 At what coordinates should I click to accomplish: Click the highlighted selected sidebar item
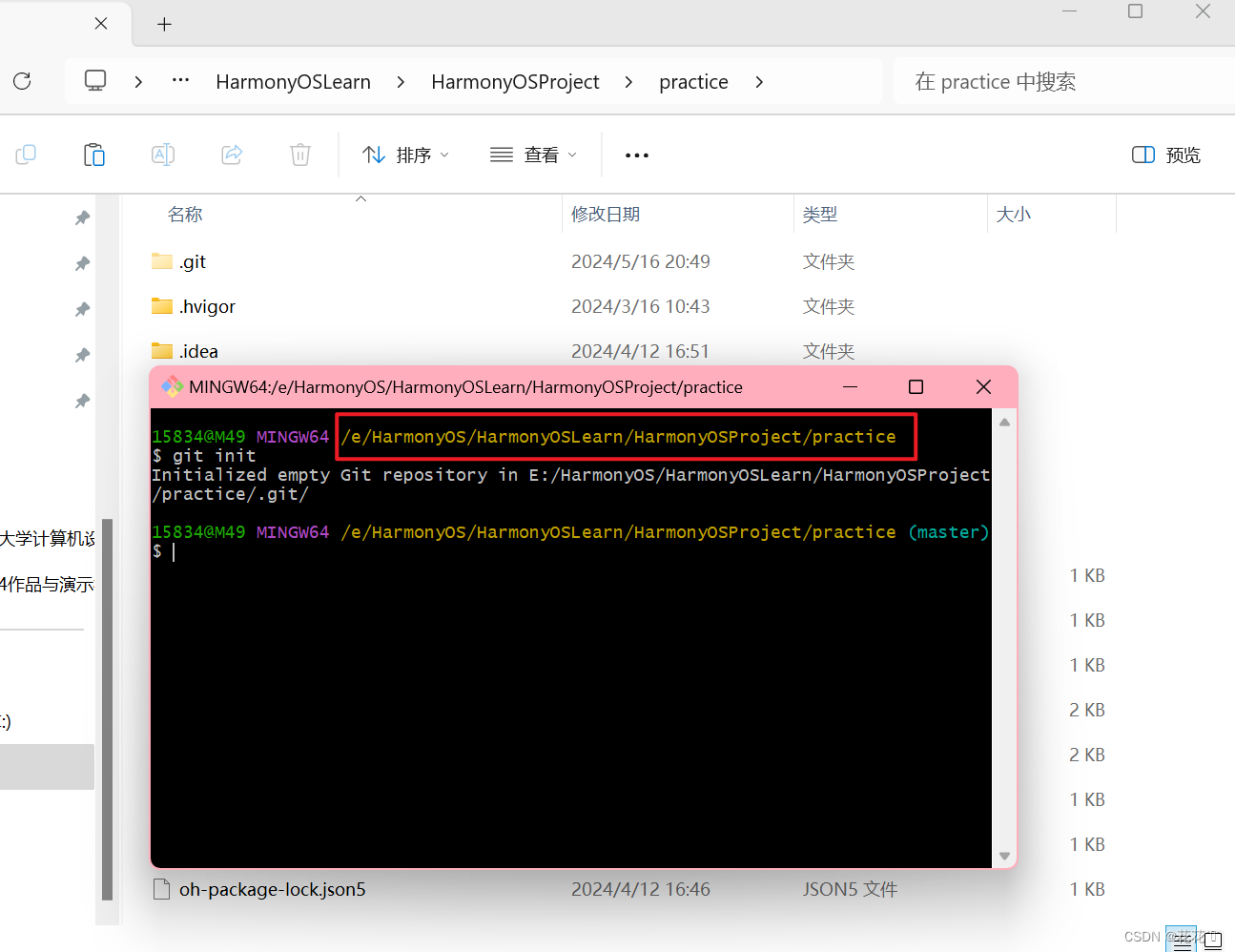tap(48, 767)
